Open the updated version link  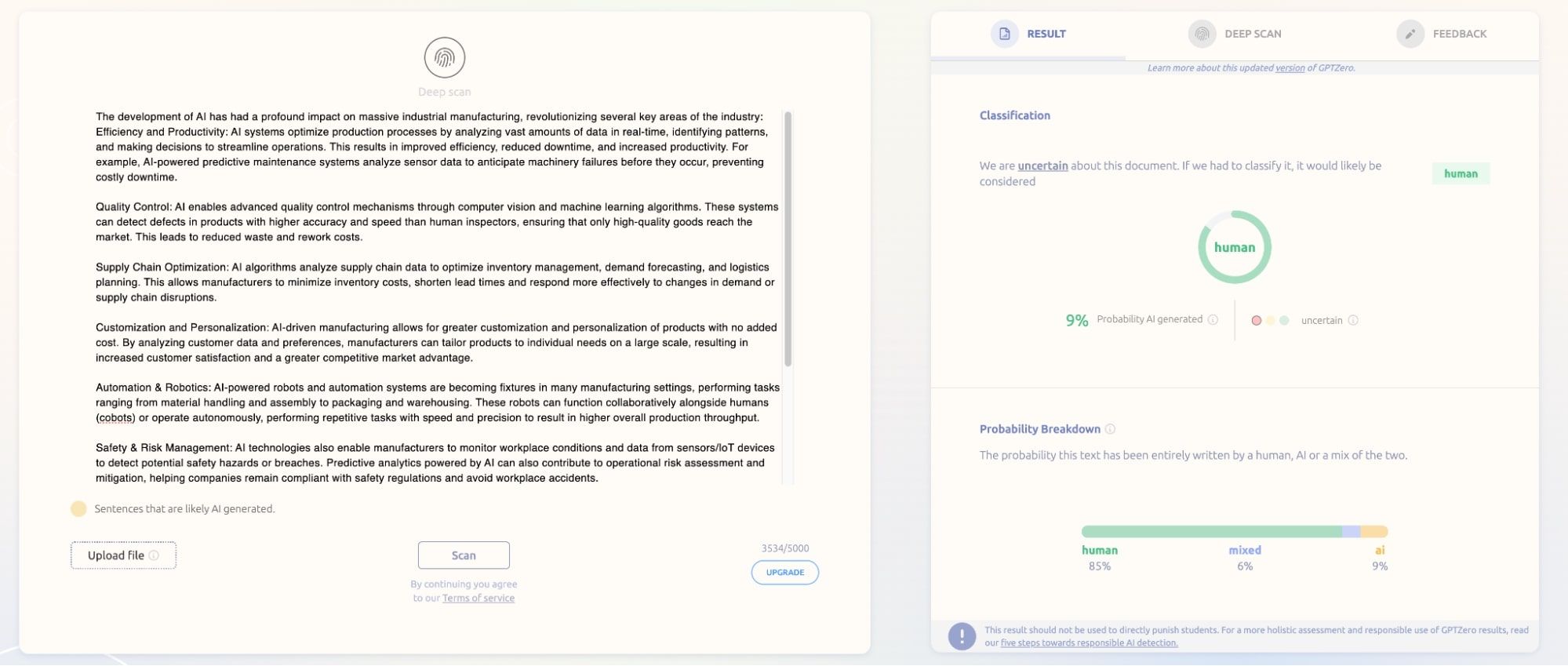pyautogui.click(x=1290, y=68)
